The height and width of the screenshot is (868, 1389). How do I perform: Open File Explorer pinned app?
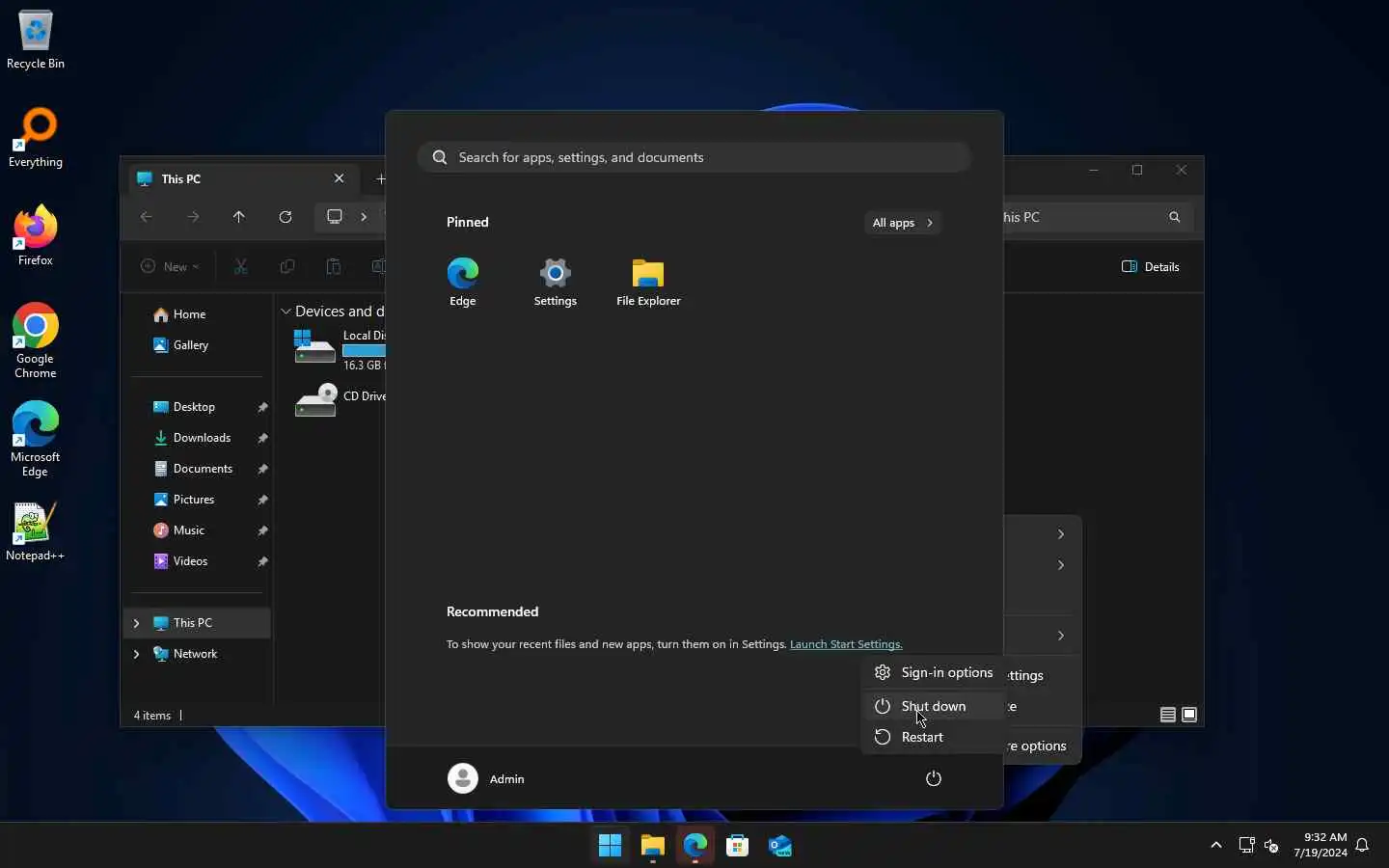648,283
